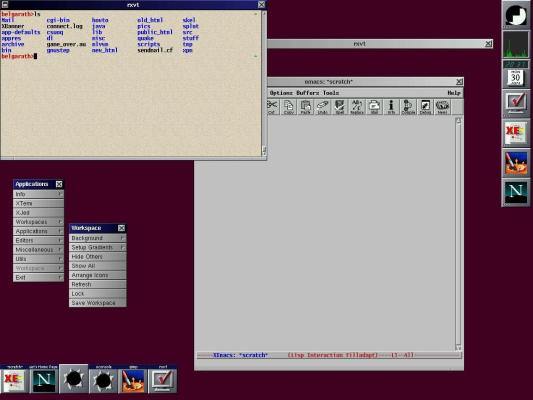Image resolution: width=533 pixels, height=400 pixels.
Task: Launch XJed from the Applications menu
Action: click(38, 213)
